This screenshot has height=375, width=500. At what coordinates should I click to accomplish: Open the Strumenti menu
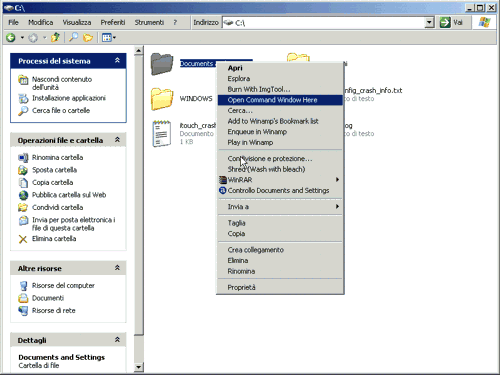pyautogui.click(x=149, y=22)
